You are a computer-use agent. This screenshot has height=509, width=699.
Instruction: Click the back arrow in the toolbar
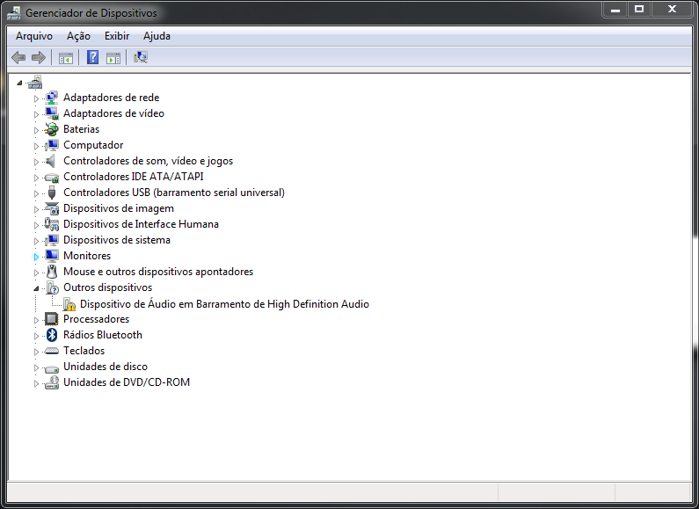(18, 58)
